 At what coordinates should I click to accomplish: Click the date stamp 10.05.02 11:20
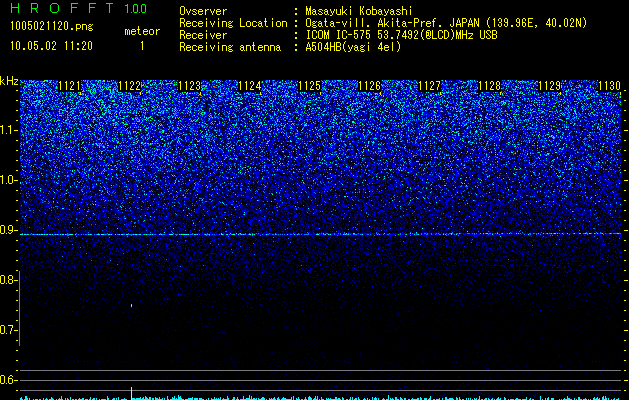51,46
